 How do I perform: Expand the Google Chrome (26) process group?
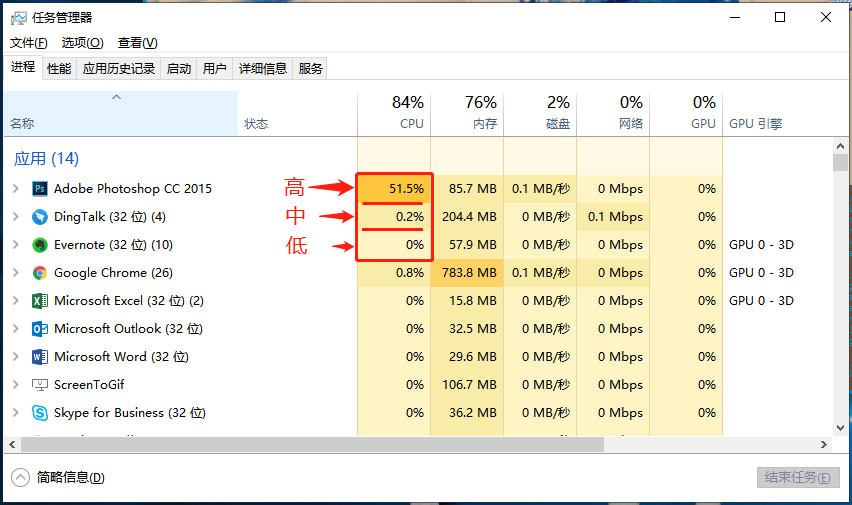15,272
